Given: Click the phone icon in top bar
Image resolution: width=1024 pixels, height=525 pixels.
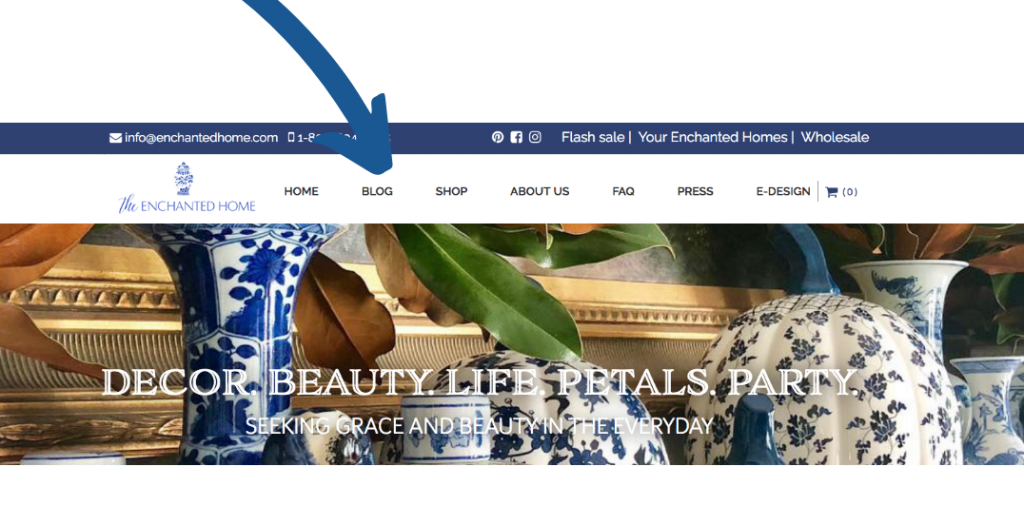Looking at the screenshot, I should 291,137.
